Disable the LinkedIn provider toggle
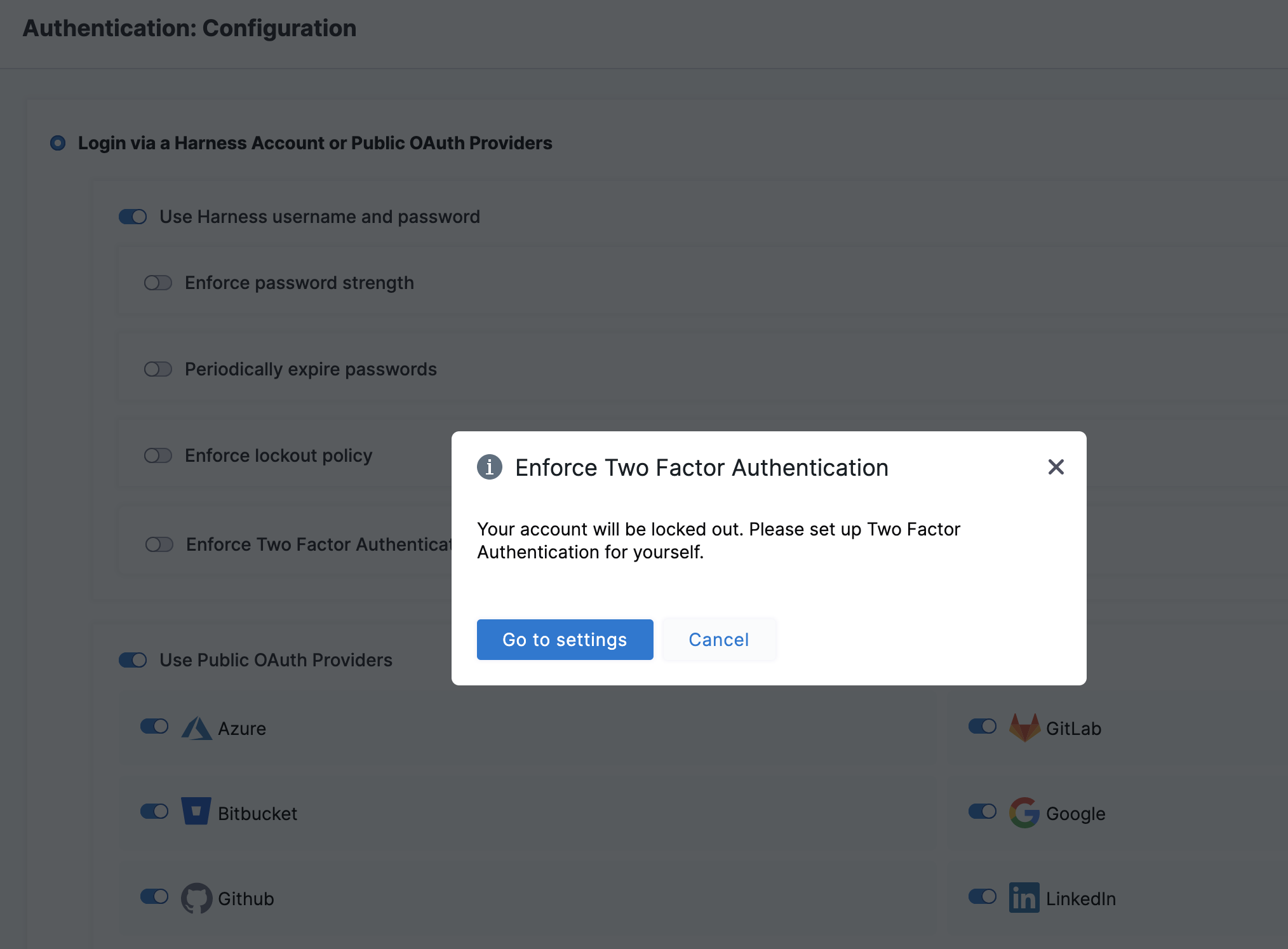This screenshot has height=949, width=1288. click(x=983, y=896)
